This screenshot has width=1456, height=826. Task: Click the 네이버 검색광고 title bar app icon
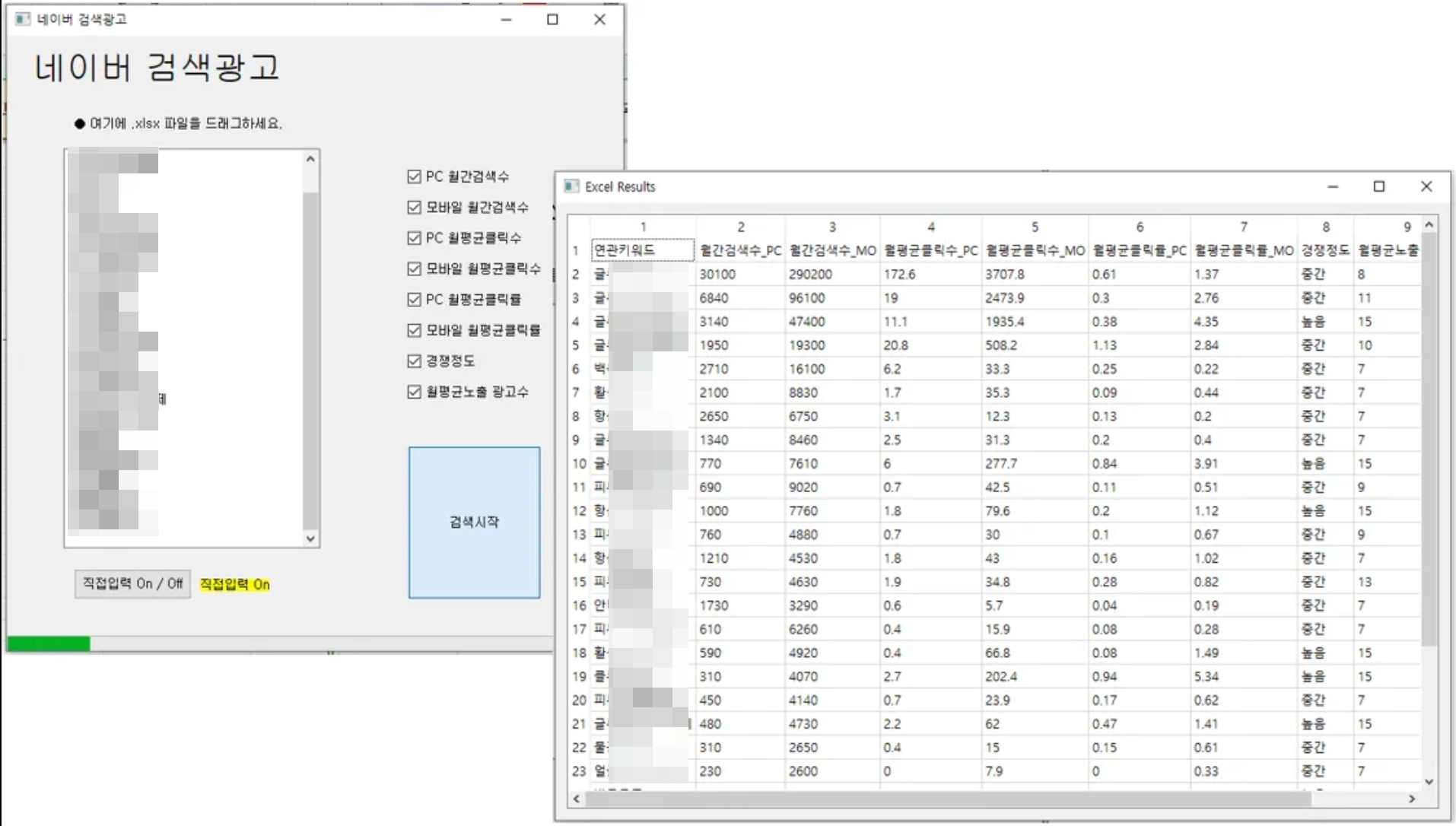tap(23, 20)
